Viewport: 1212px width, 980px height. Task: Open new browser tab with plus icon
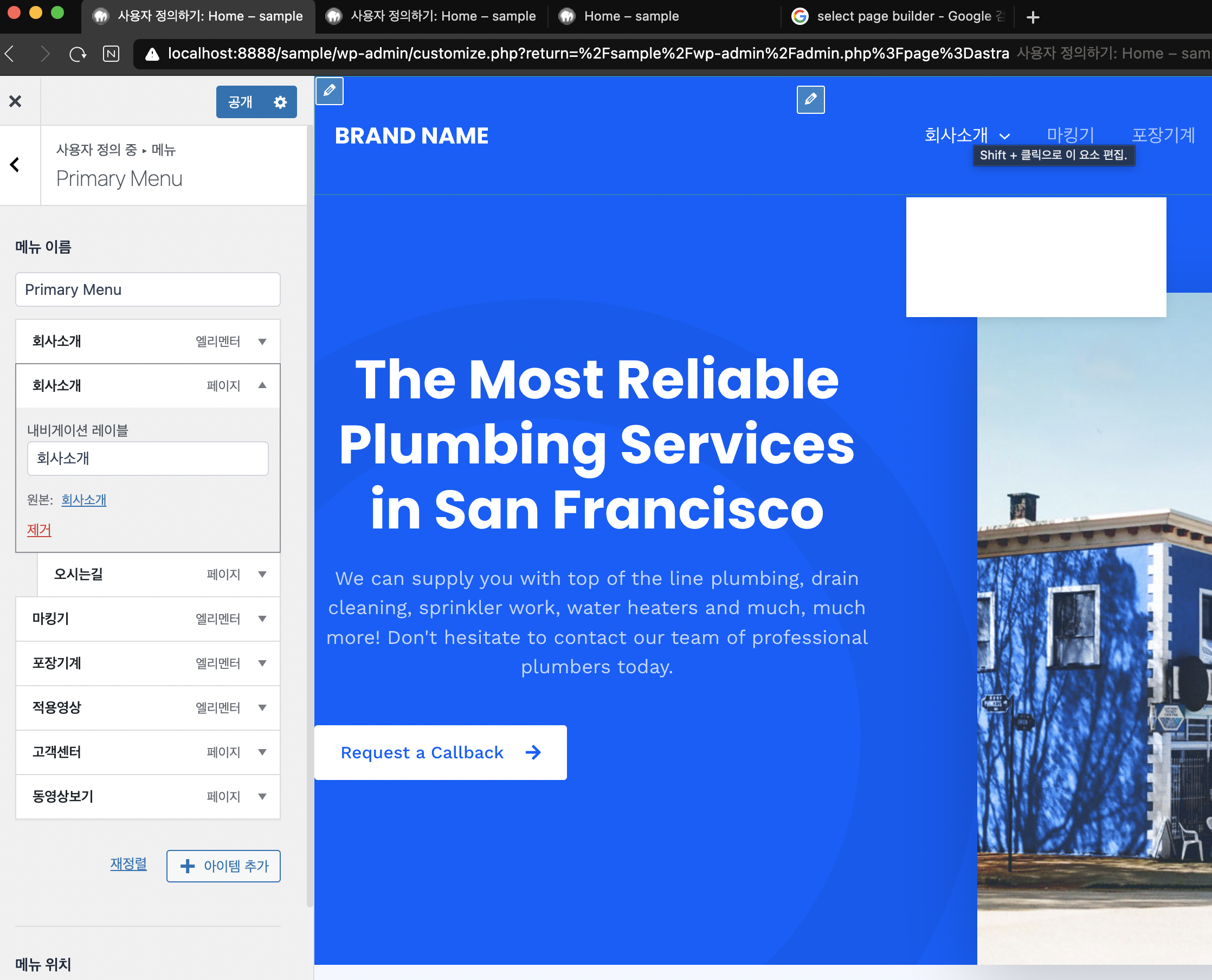click(x=1033, y=17)
